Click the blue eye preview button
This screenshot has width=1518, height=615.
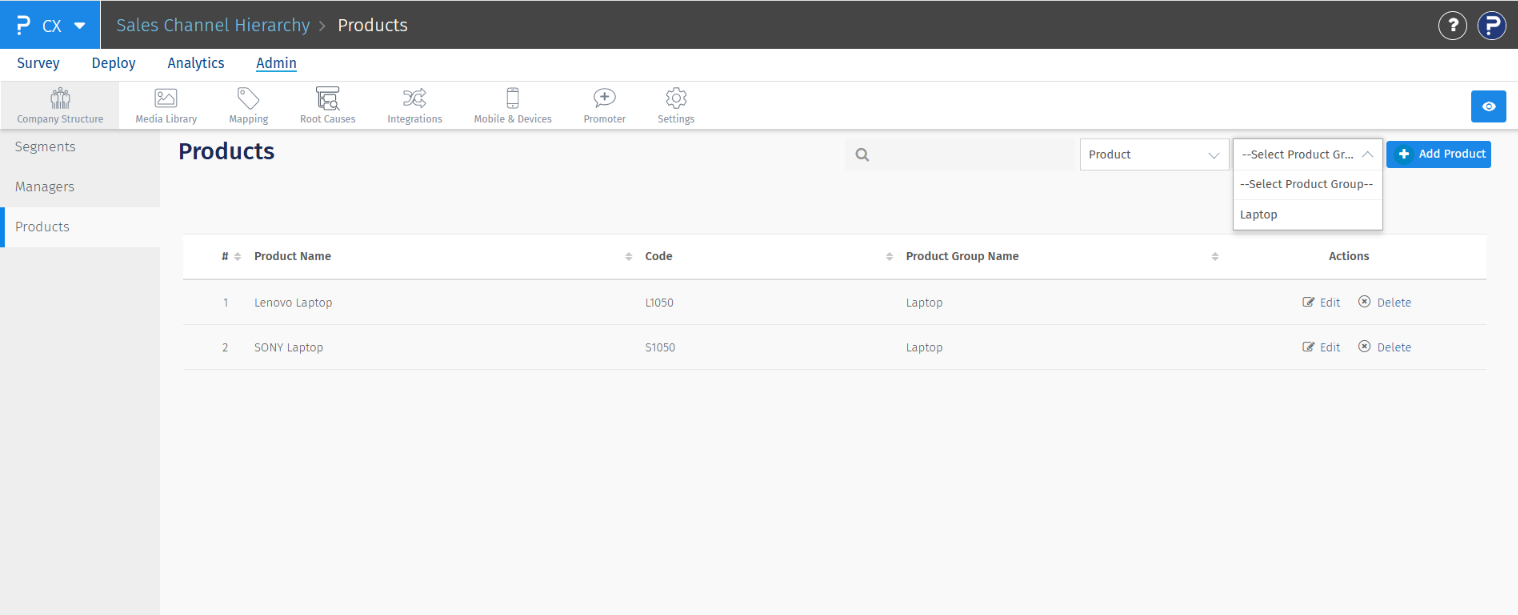coord(1488,106)
